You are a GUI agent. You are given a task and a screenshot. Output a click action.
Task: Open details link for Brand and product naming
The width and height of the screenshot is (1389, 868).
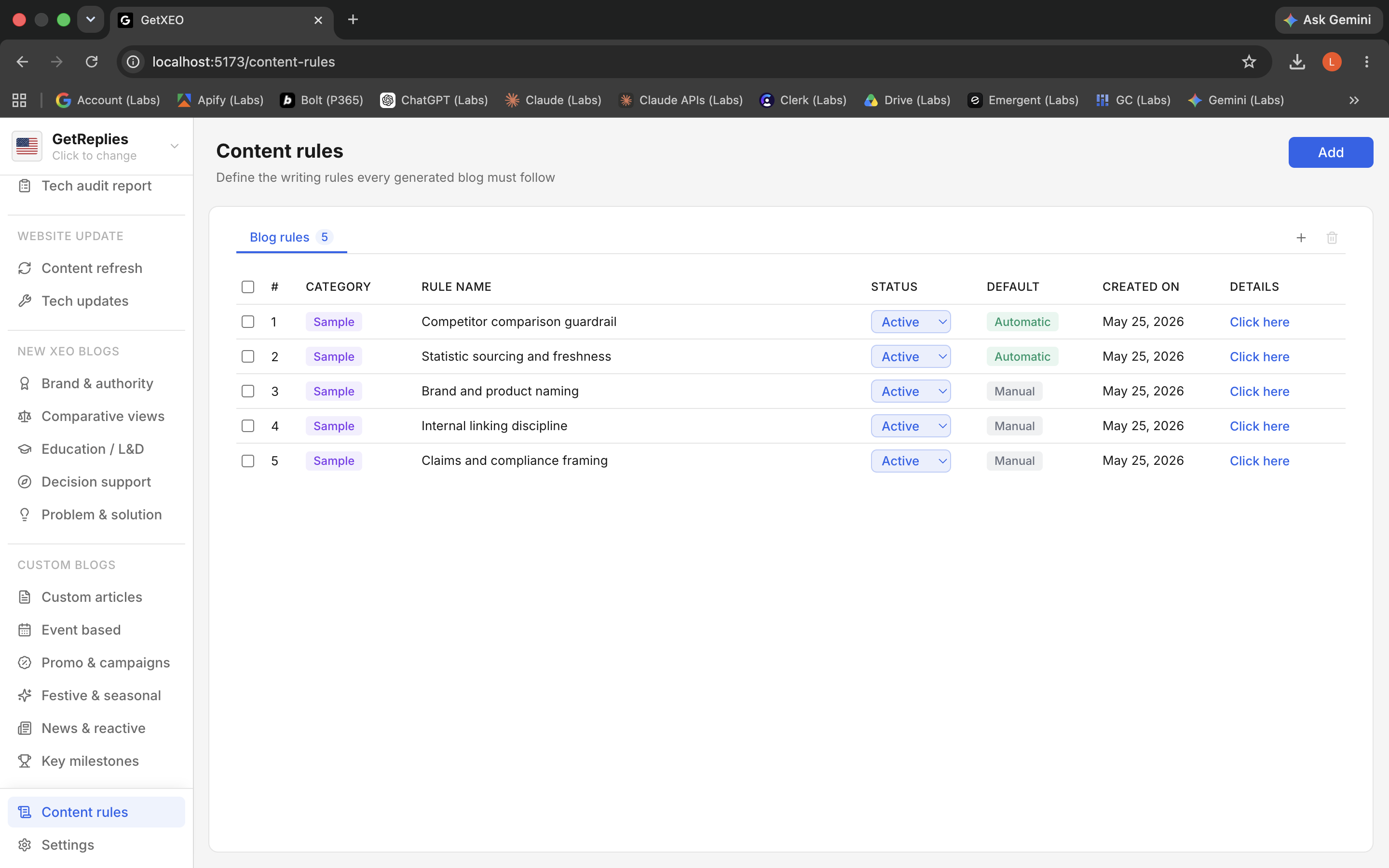(x=1259, y=392)
